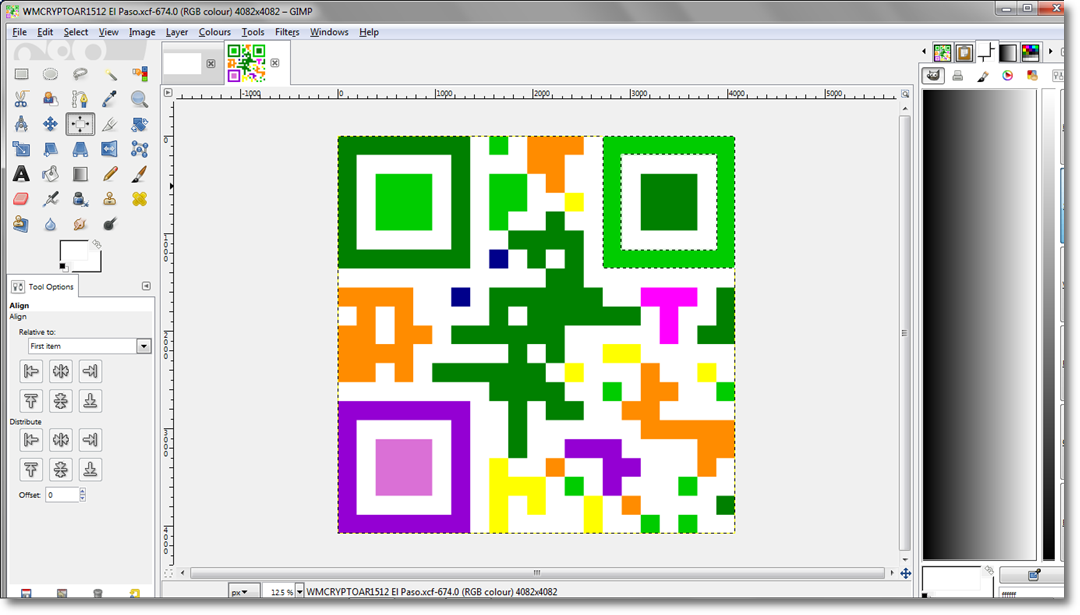1080x615 pixels.
Task: Select the Rectangle Select tool
Action: point(21,74)
